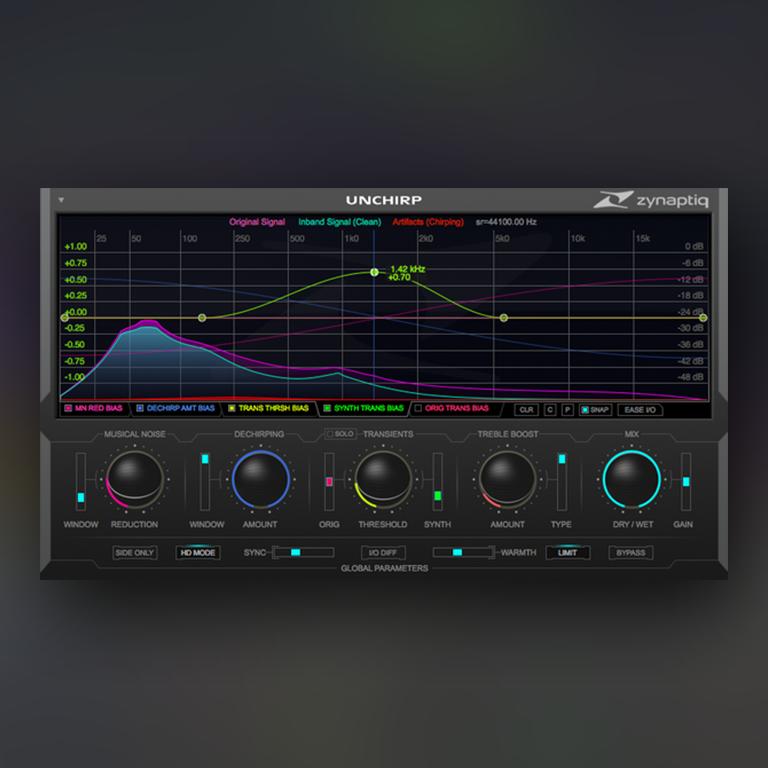
Task: Enable the ORIG TRANS BIAS checkbox
Action: coord(418,408)
